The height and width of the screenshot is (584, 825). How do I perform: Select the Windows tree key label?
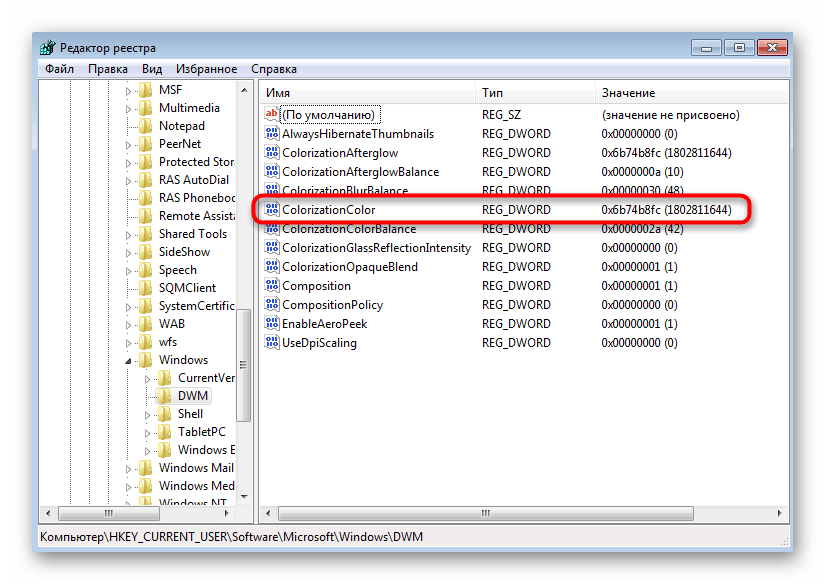click(x=183, y=360)
